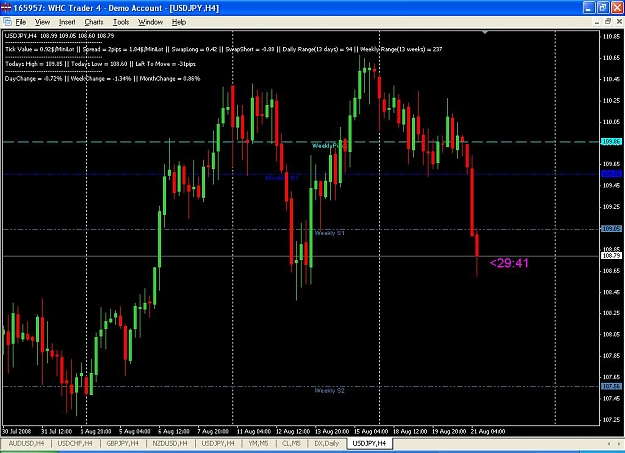Switch to the CL,M5 chart tab
The image size is (625, 453).
point(291,443)
